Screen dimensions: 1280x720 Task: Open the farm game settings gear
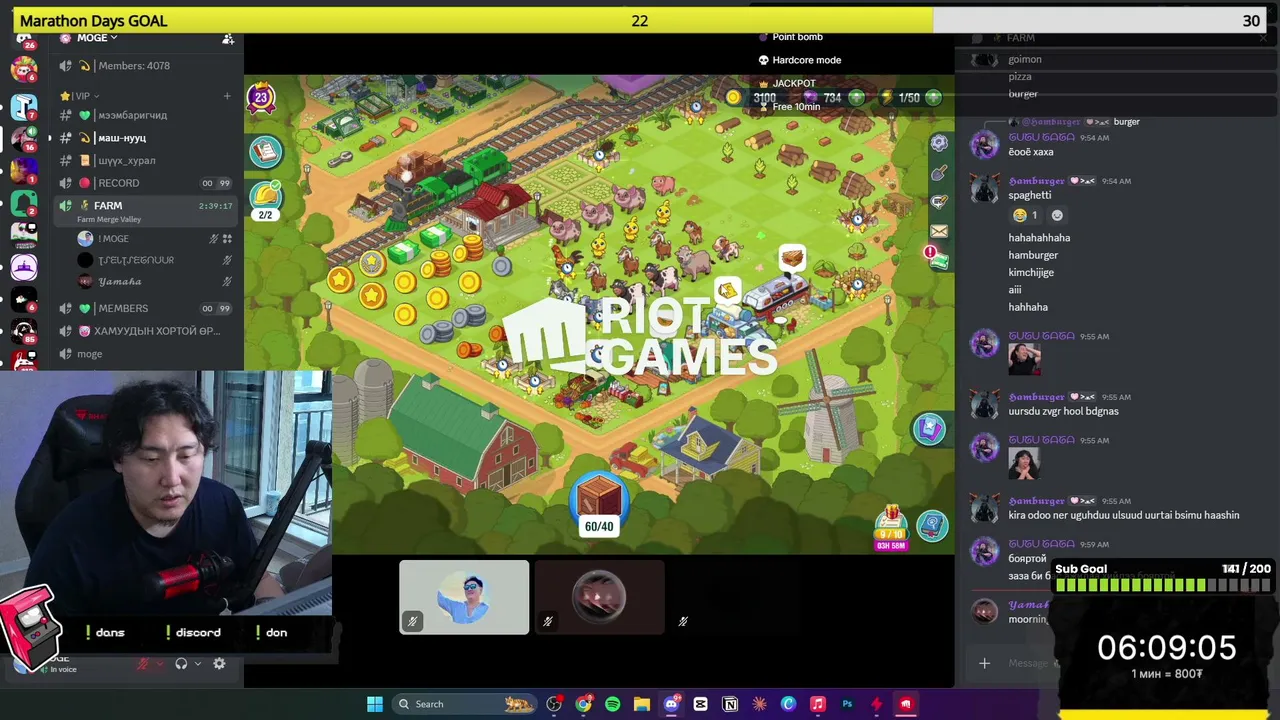(x=939, y=143)
